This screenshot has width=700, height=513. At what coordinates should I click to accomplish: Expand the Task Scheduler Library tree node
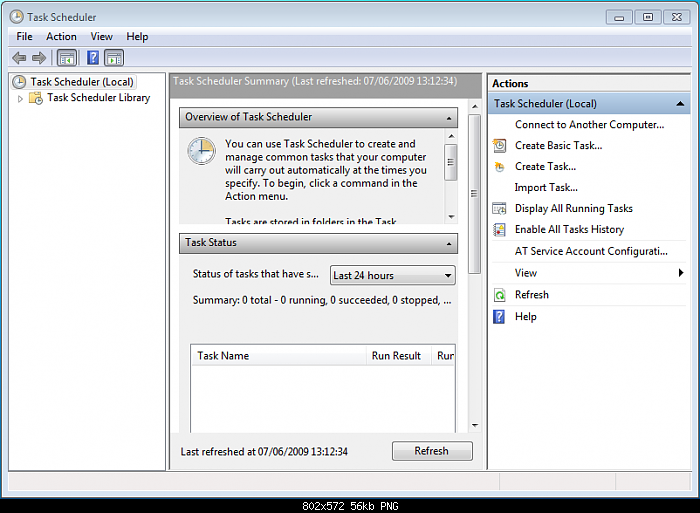20,98
